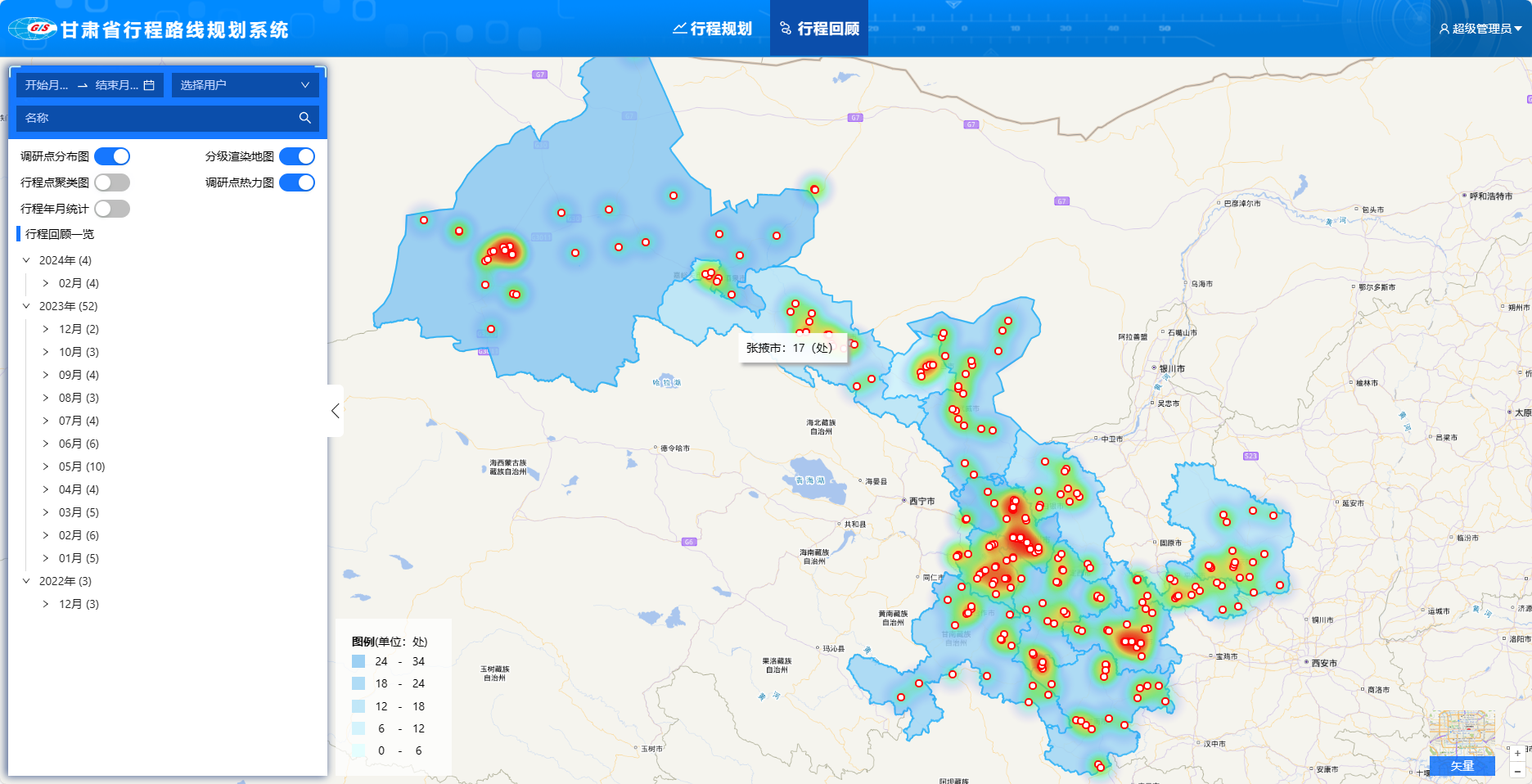Screen dimensions: 1532x784
Task: Switch to 行程规划 tab
Action: coord(712,29)
